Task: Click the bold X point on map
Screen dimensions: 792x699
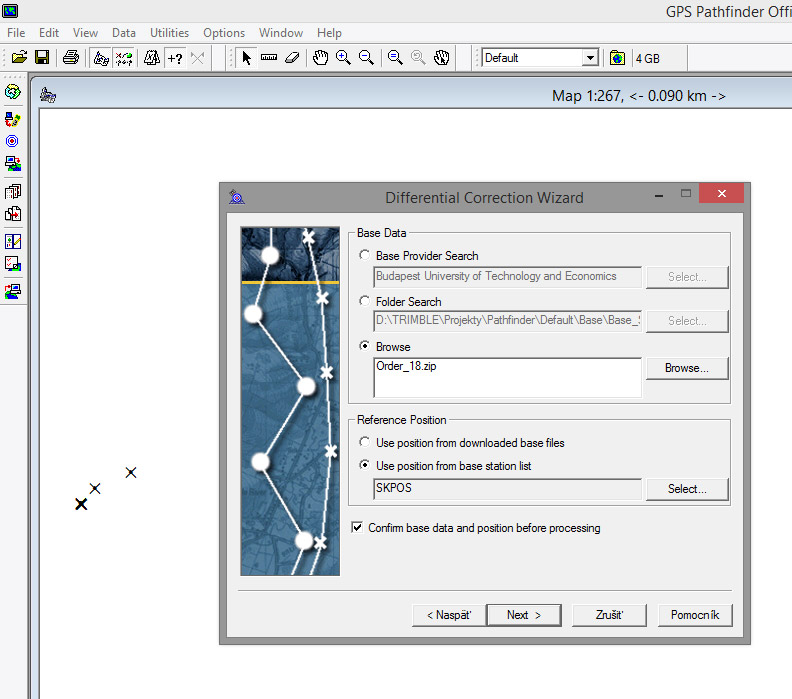Action: [x=81, y=504]
